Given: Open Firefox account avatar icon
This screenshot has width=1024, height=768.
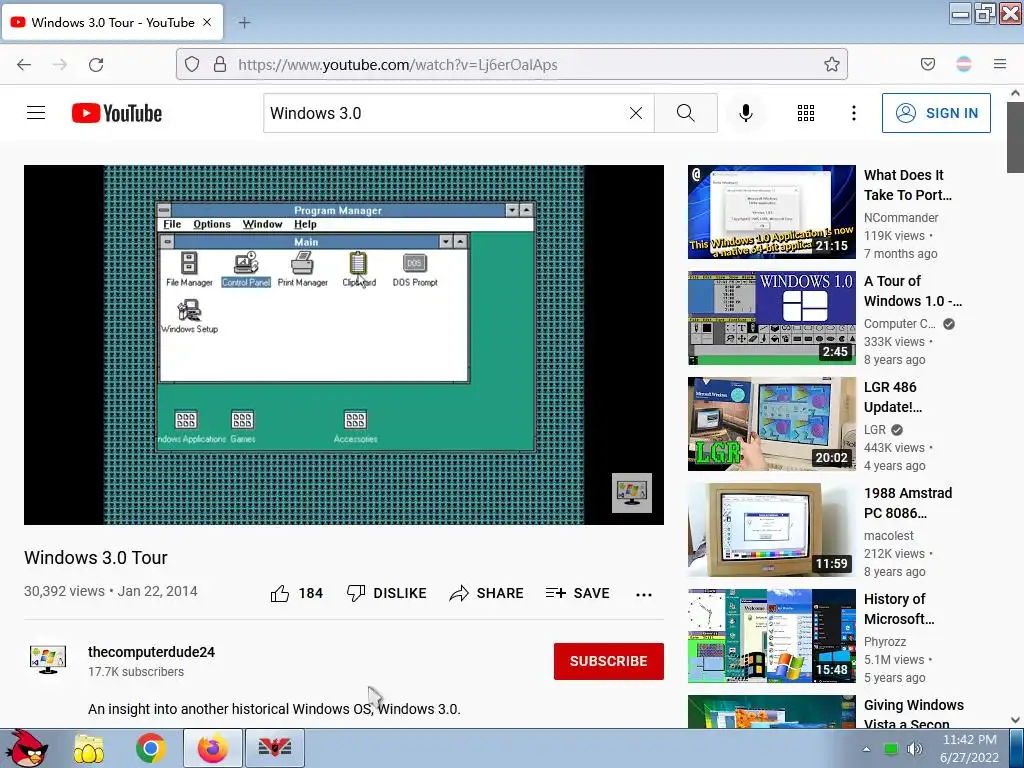Looking at the screenshot, I should click(x=964, y=64).
